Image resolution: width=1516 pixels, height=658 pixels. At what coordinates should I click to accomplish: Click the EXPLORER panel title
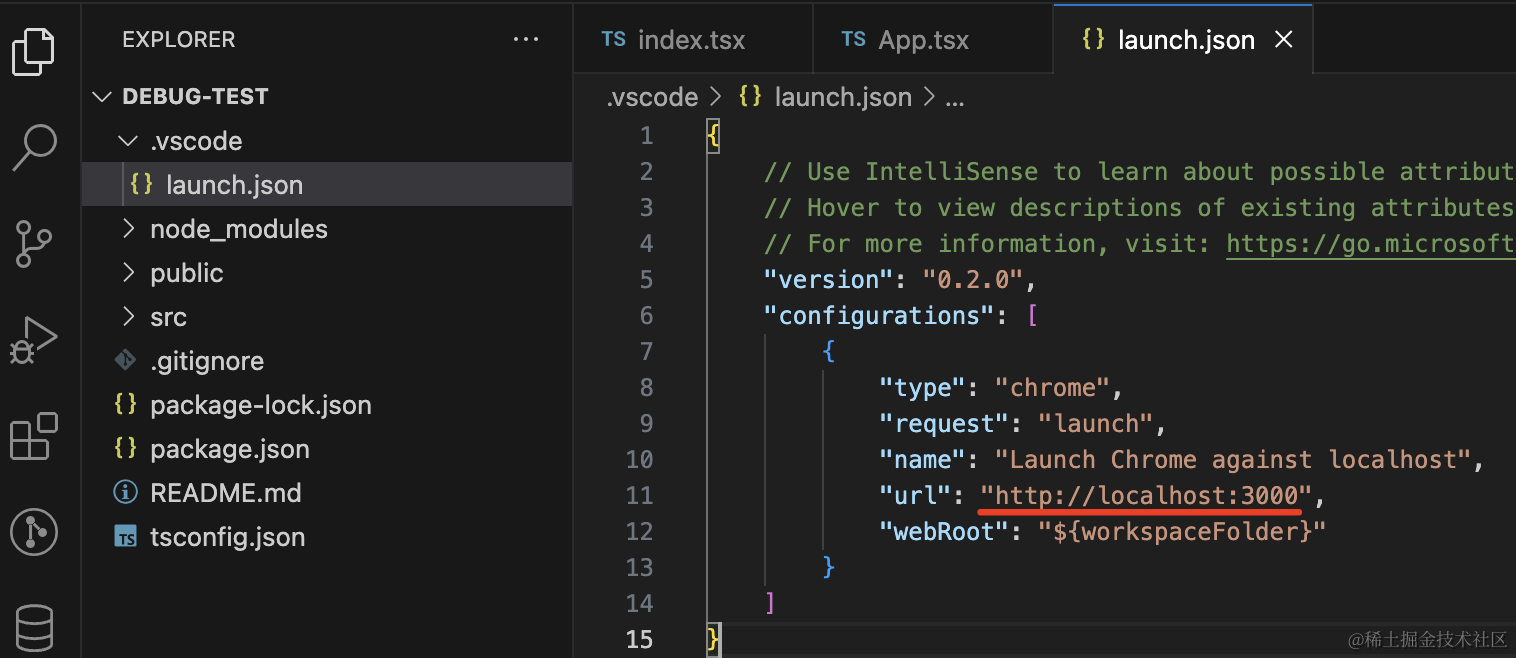coord(179,40)
